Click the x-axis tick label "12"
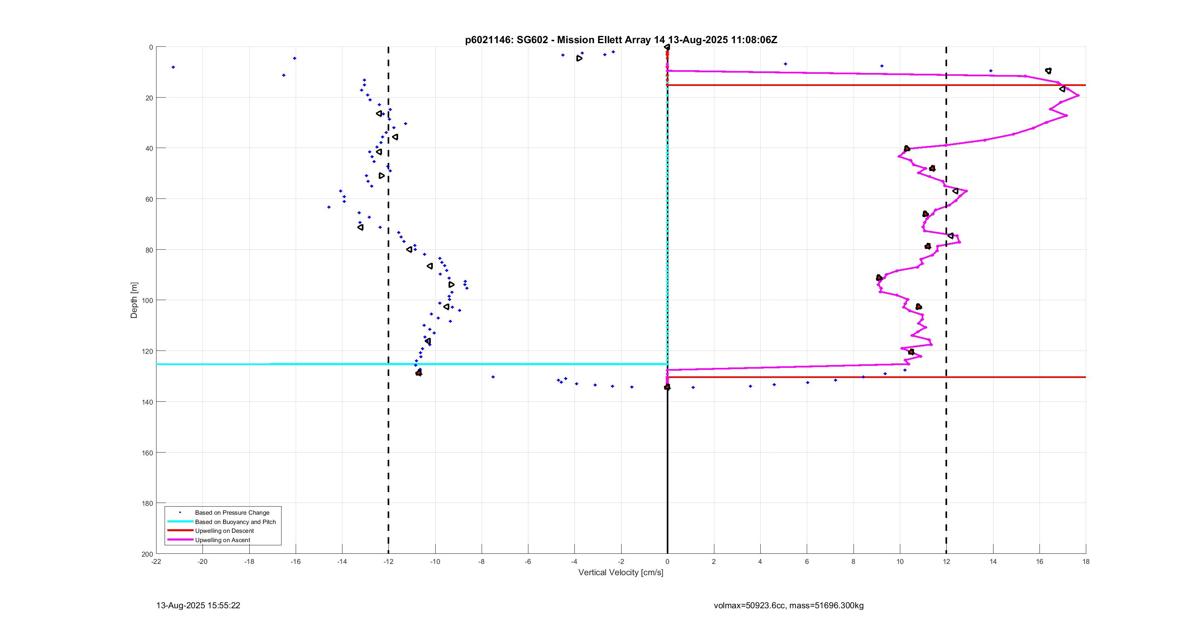1200x622 pixels. click(946, 562)
